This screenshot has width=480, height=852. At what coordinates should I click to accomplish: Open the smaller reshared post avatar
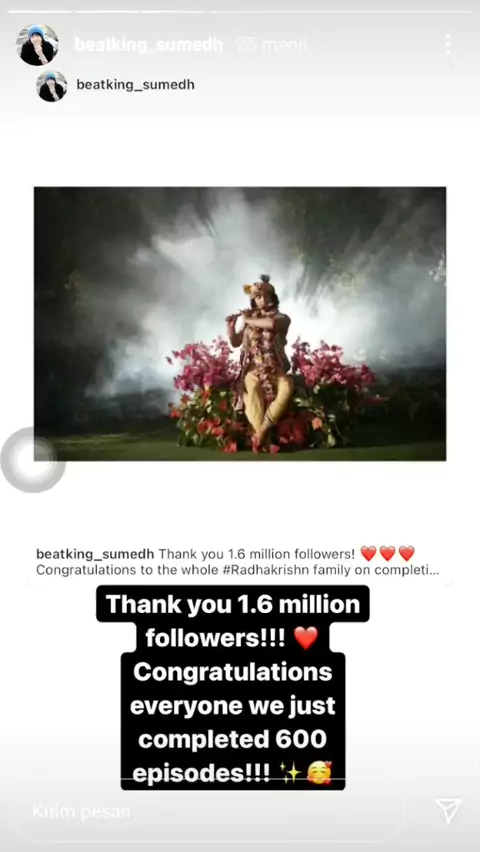(x=52, y=86)
